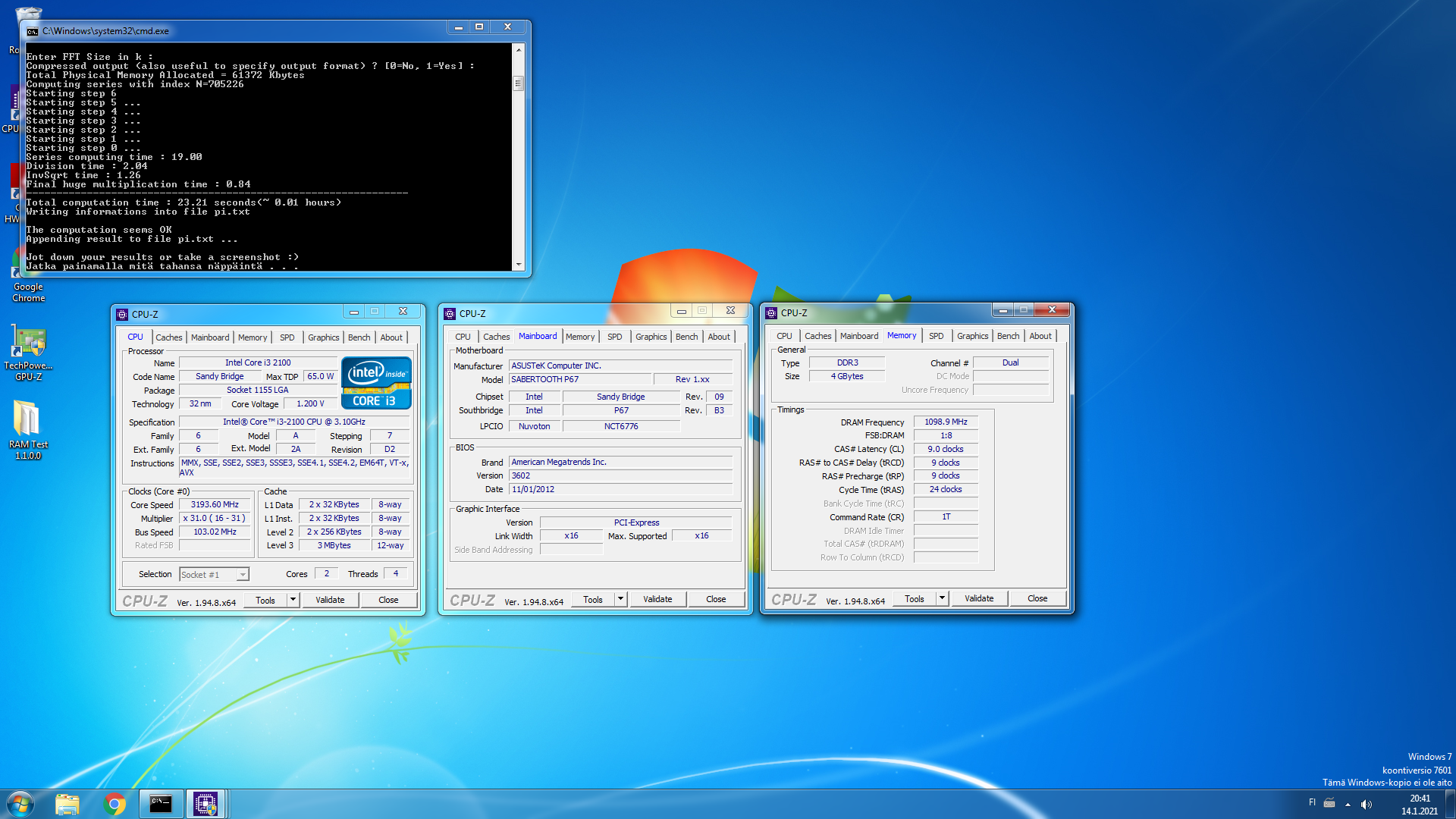Open SPD tab in left CPU-Z
1456x819 pixels.
[287, 337]
